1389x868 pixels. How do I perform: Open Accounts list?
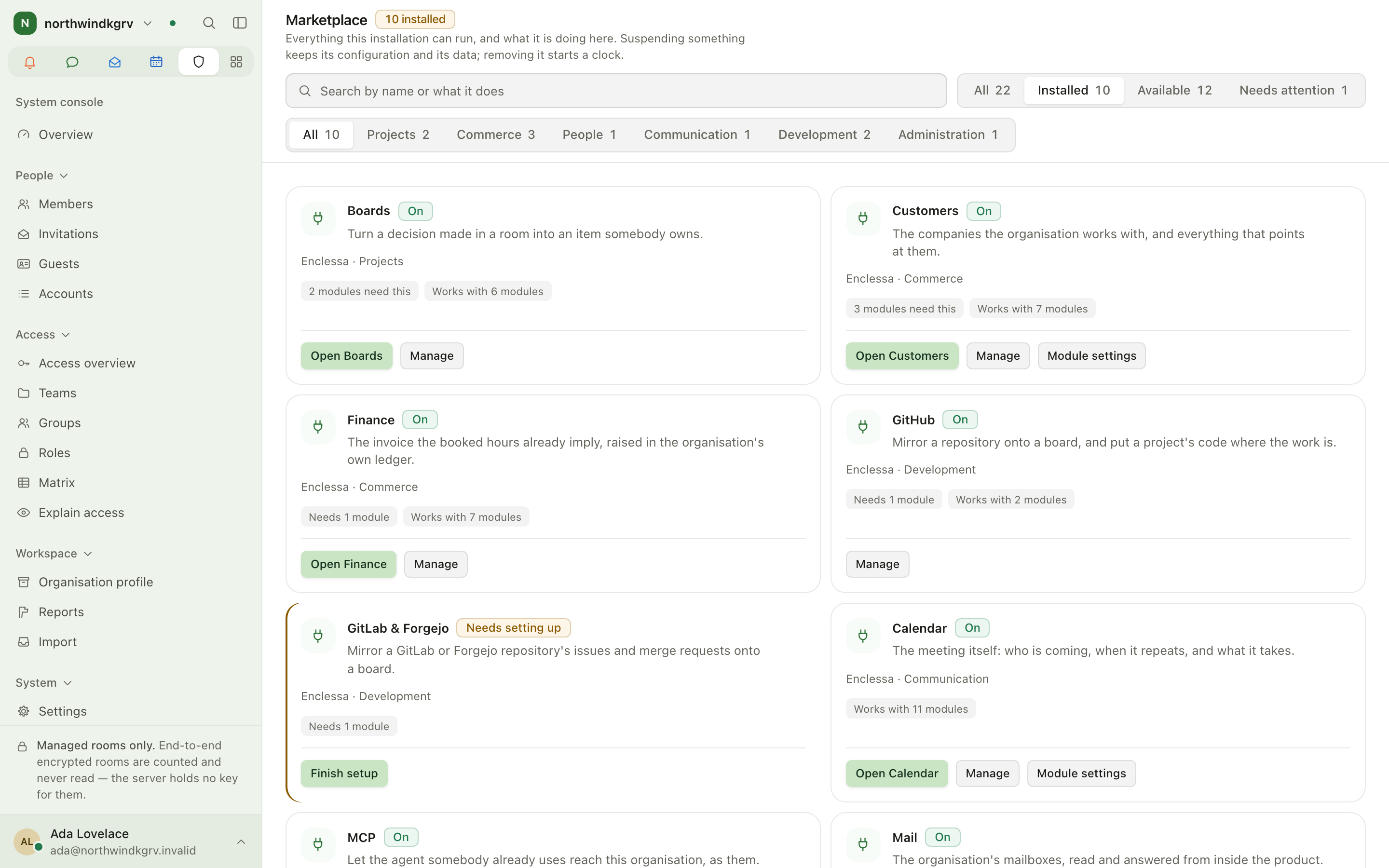pyautogui.click(x=131, y=293)
